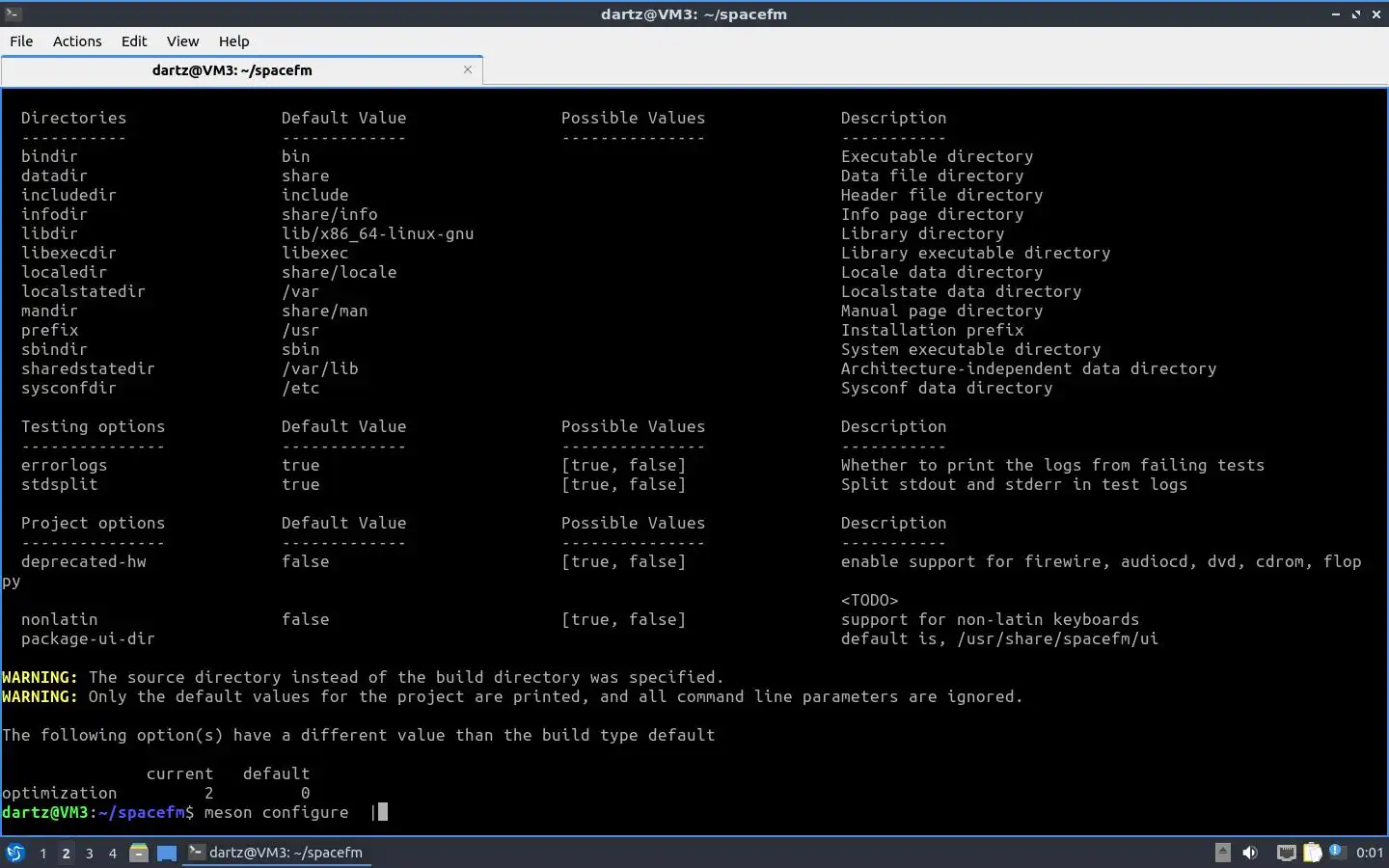Switch to workspace 3 in the pager

(89, 853)
